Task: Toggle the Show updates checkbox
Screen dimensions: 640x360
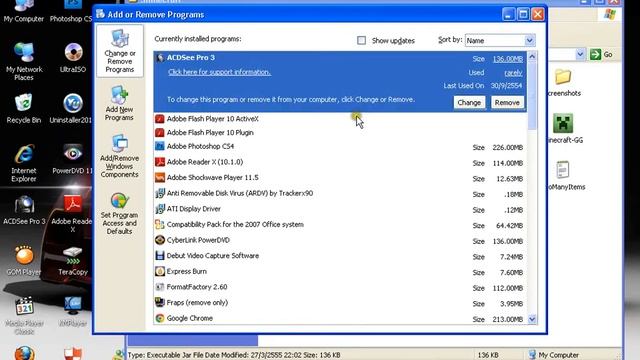Action: [x=361, y=40]
